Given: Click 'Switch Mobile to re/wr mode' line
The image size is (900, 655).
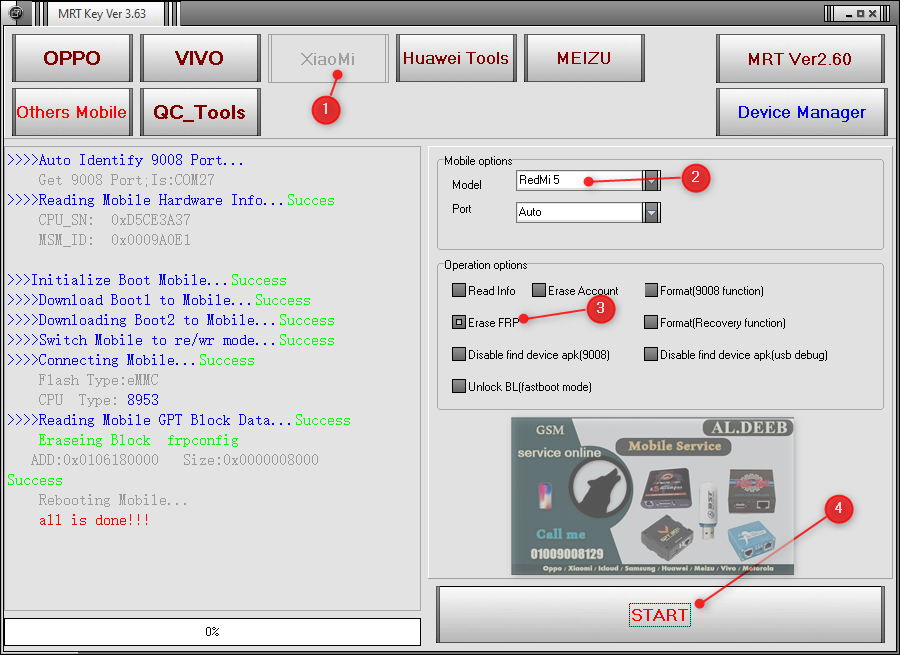Looking at the screenshot, I should pos(170,340).
